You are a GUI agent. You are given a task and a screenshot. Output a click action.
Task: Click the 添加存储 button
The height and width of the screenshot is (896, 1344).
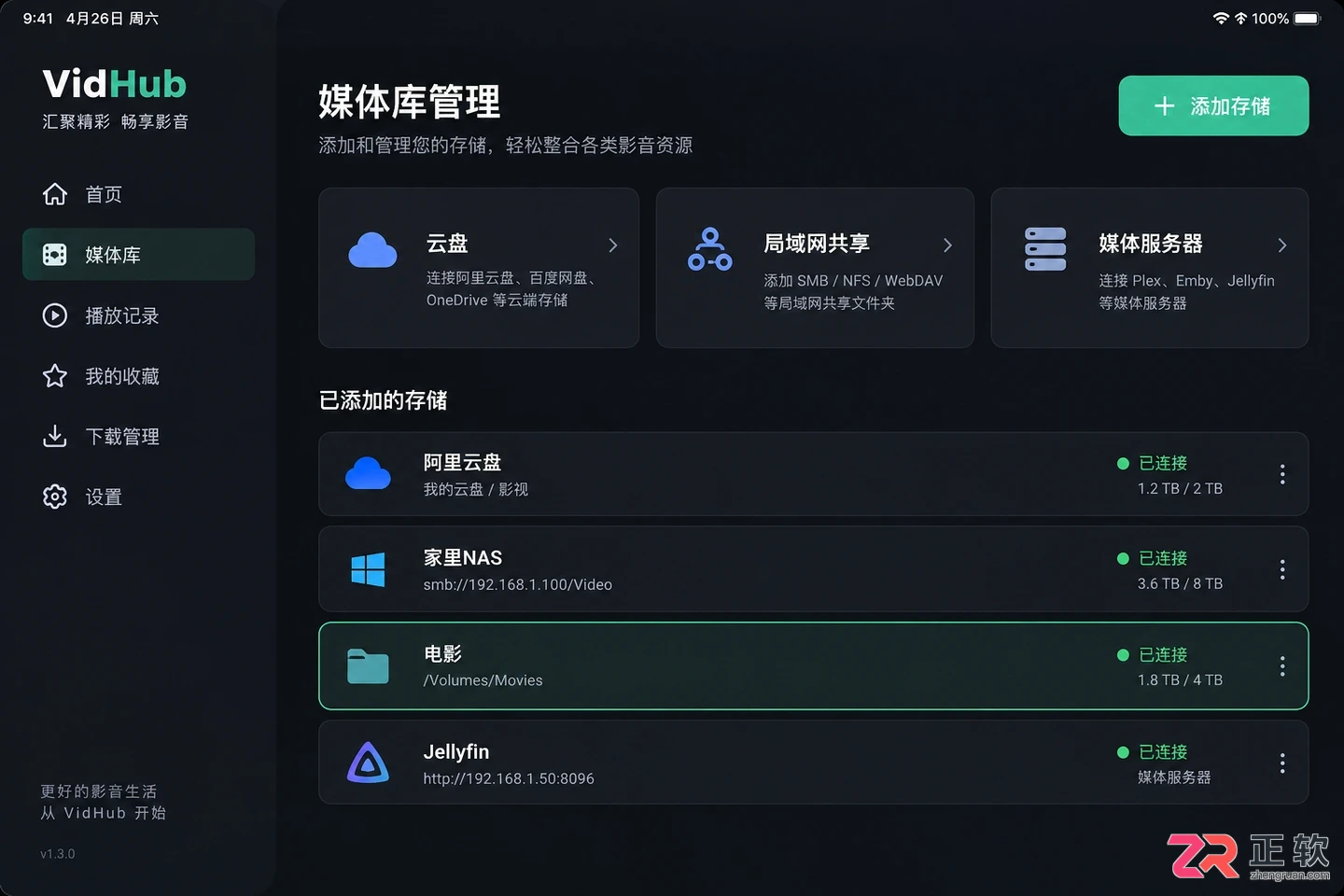pyautogui.click(x=1213, y=106)
